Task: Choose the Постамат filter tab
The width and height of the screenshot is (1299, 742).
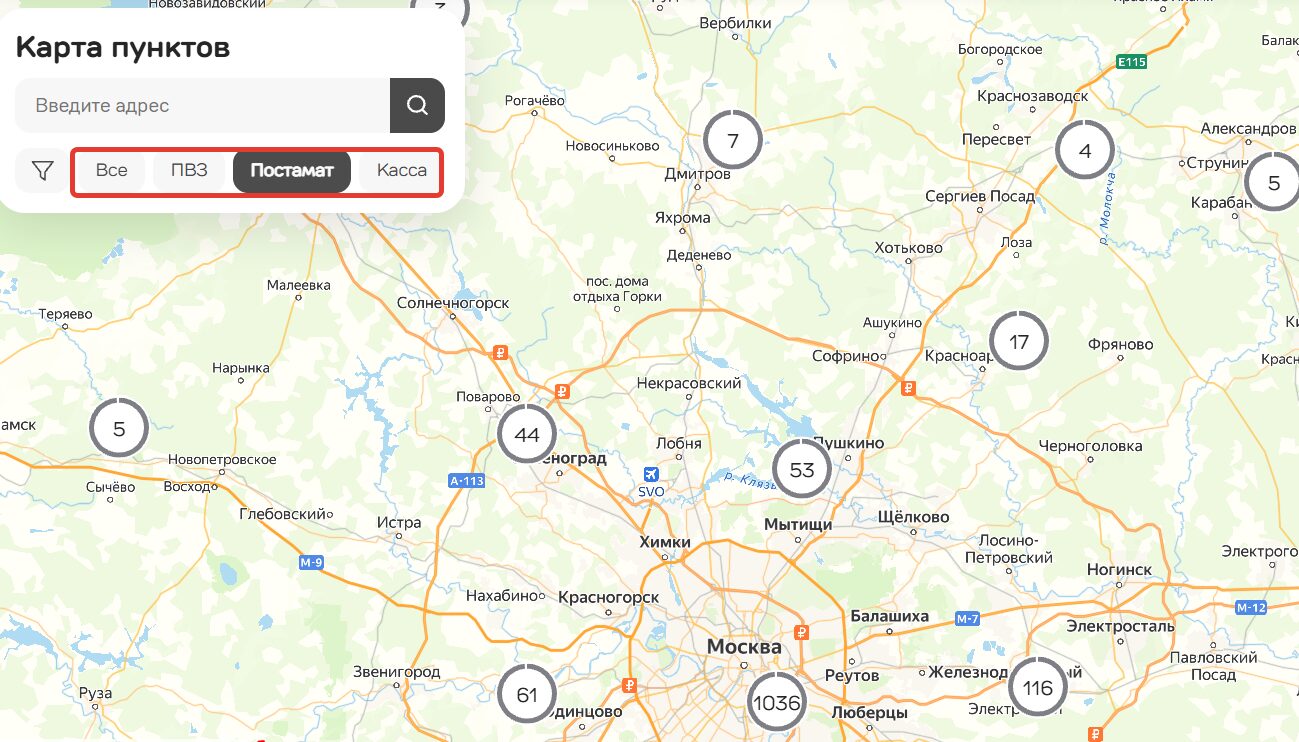Action: (292, 171)
